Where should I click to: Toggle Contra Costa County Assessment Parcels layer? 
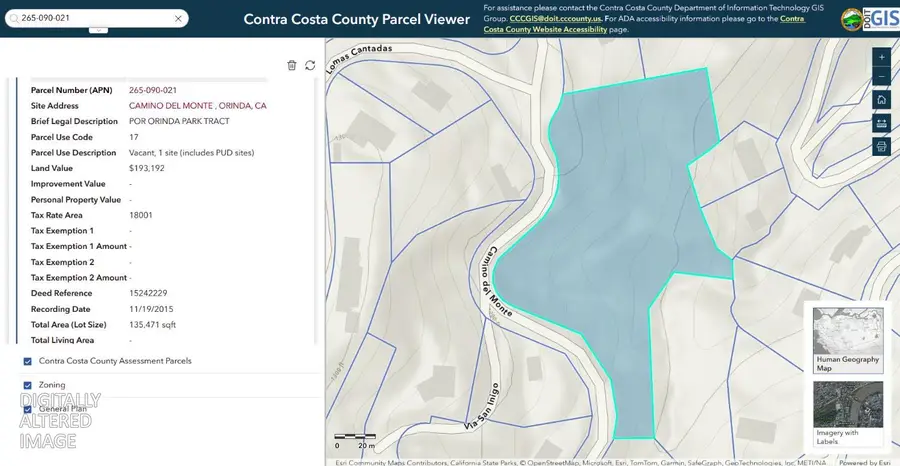(x=28, y=362)
